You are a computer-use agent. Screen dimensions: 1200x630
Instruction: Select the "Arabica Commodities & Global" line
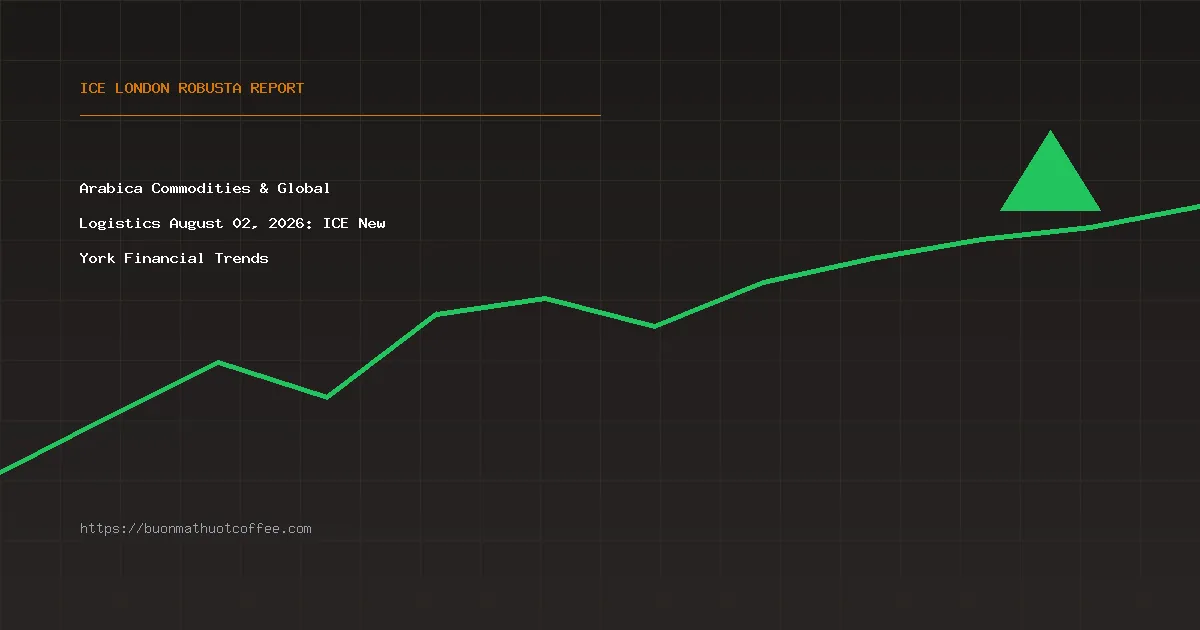click(205, 188)
